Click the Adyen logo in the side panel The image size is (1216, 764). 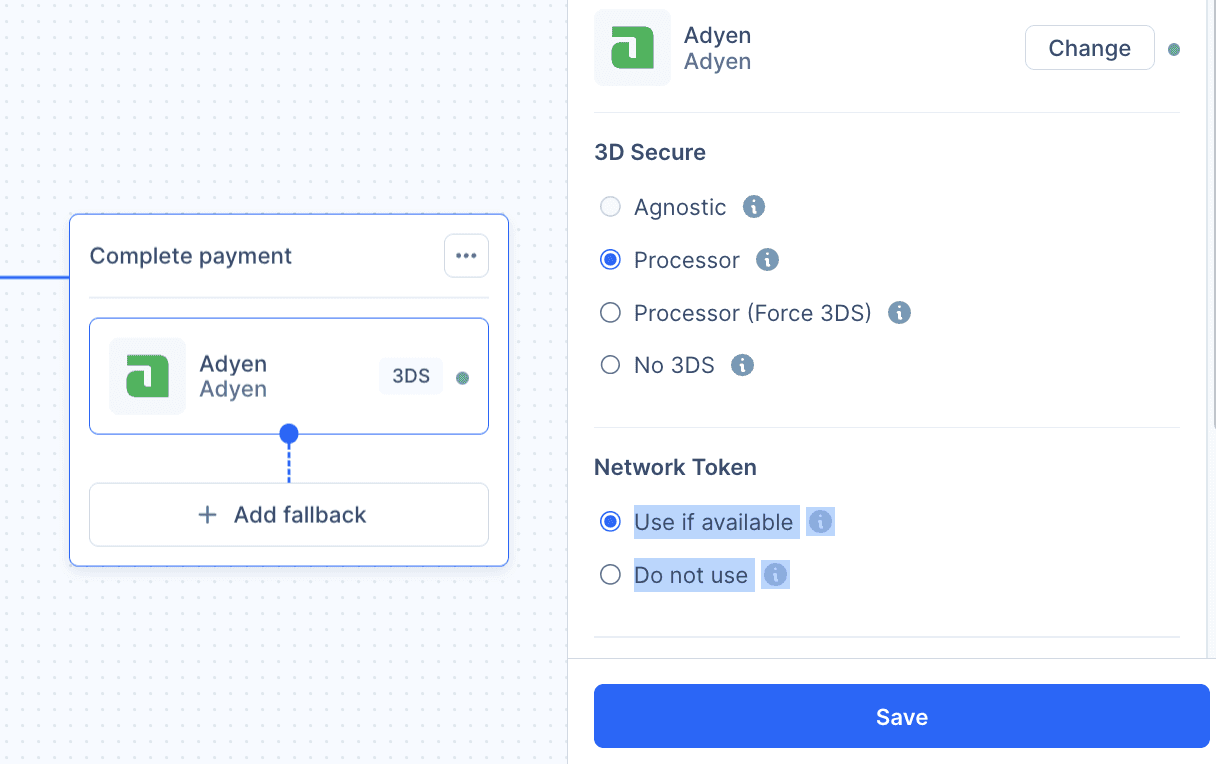(632, 48)
